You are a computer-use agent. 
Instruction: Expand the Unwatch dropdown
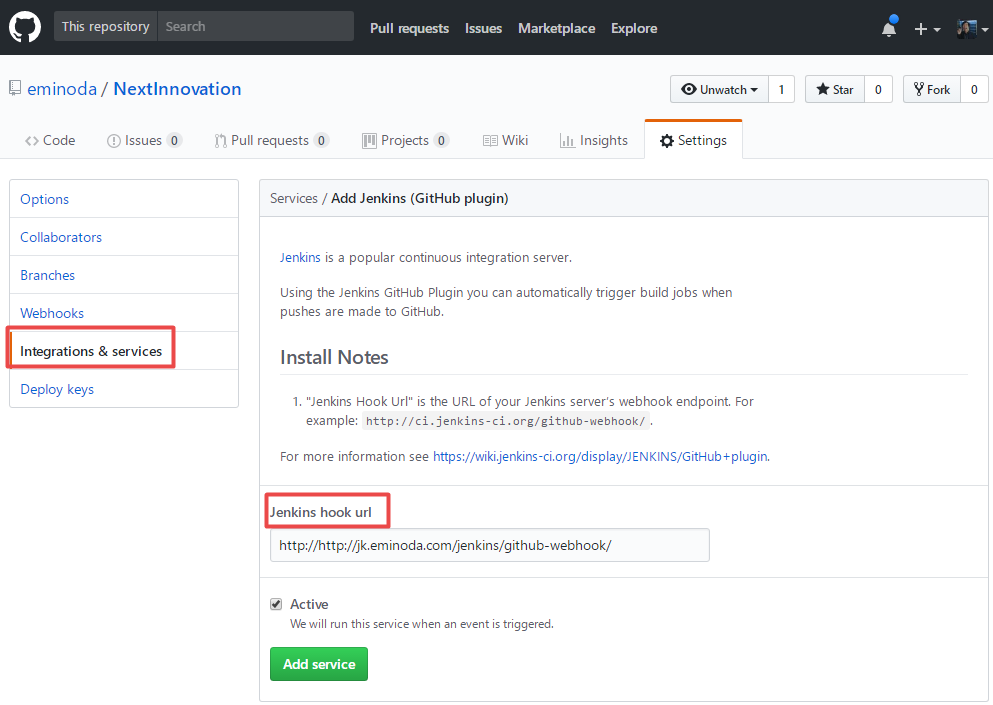pos(719,89)
